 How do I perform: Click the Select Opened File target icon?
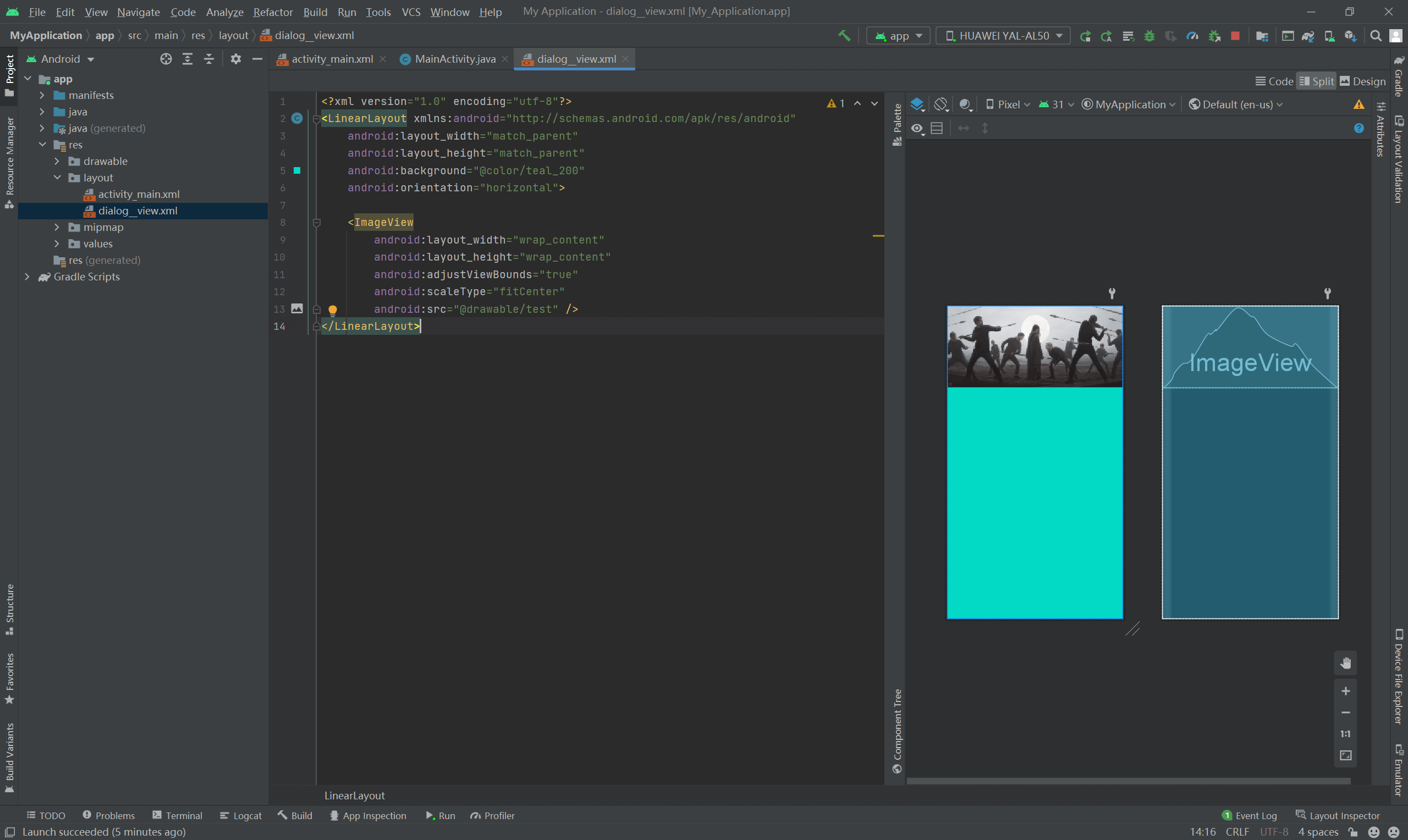point(166,59)
